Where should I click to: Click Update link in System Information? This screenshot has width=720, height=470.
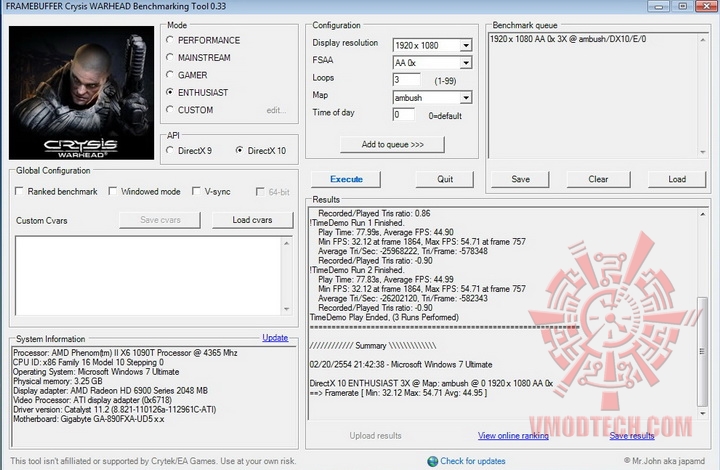pos(275,338)
